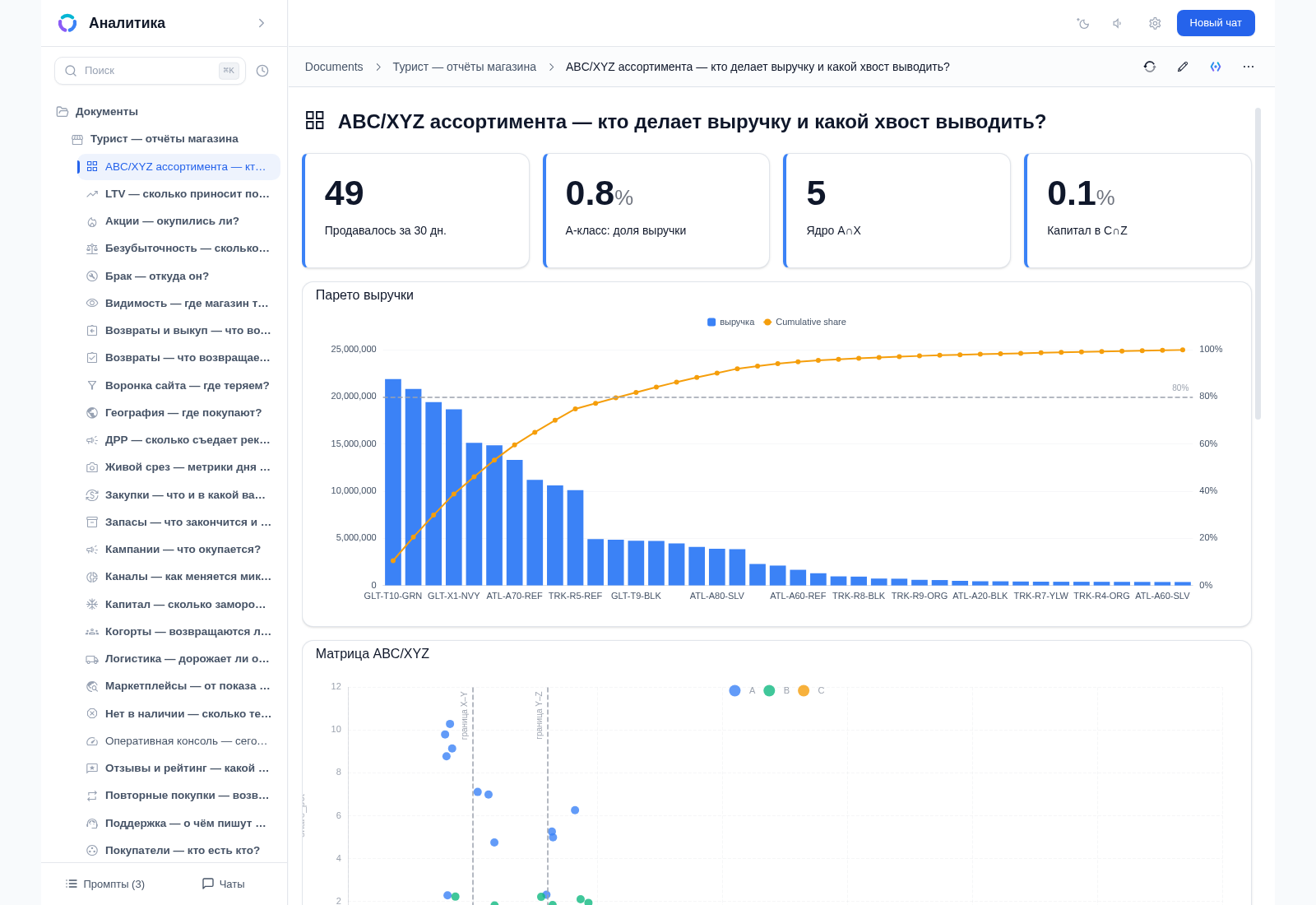This screenshot has height=905, width=1316.
Task: Click the Безубыточность scales icon
Action: point(92,248)
